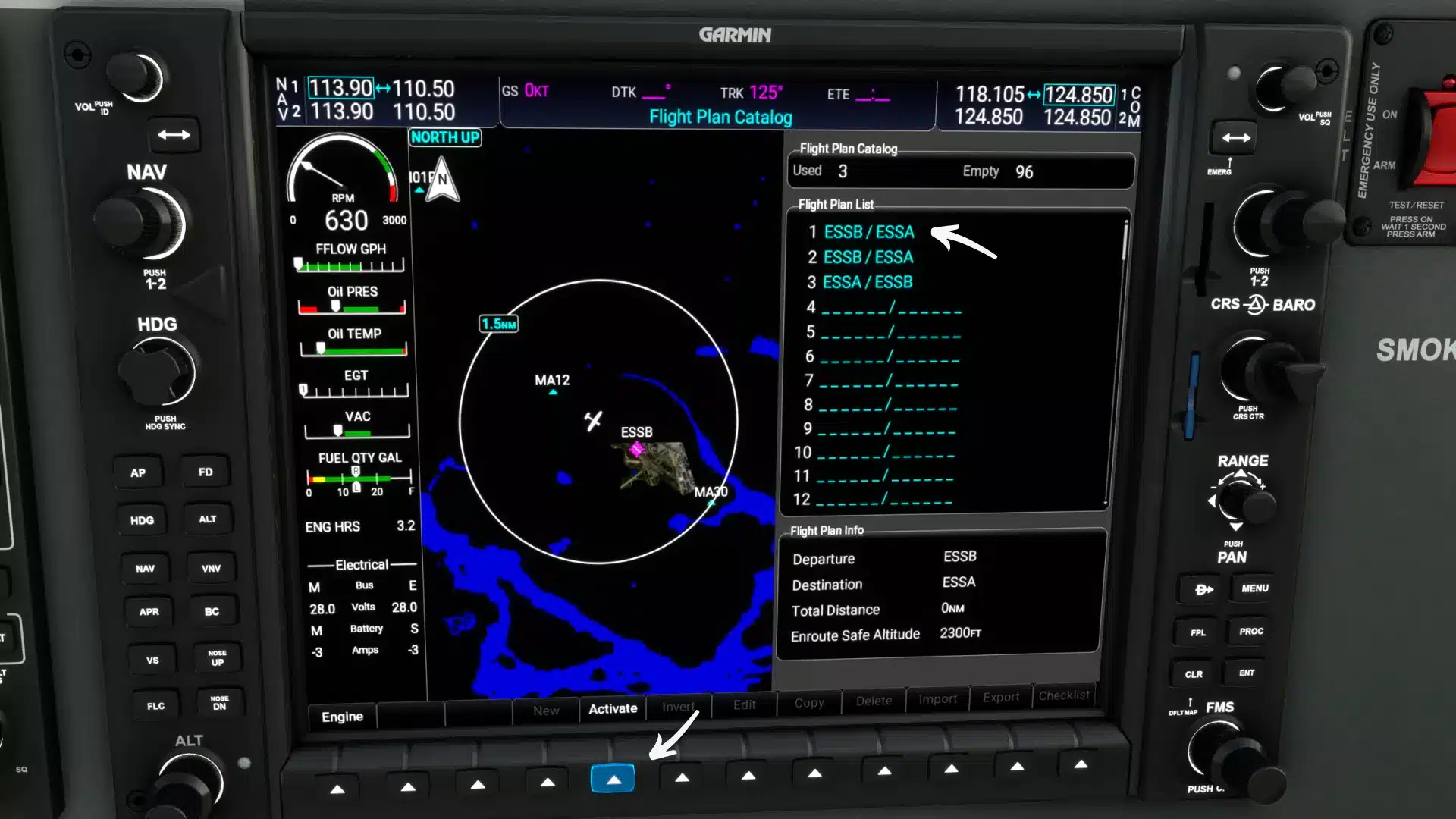1456x819 pixels.
Task: Toggle the AP autopilot button
Action: (x=137, y=472)
